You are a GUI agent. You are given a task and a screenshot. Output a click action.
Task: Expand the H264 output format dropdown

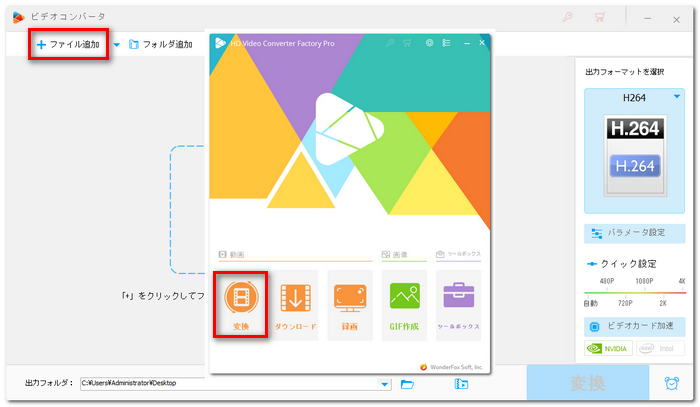[x=677, y=97]
